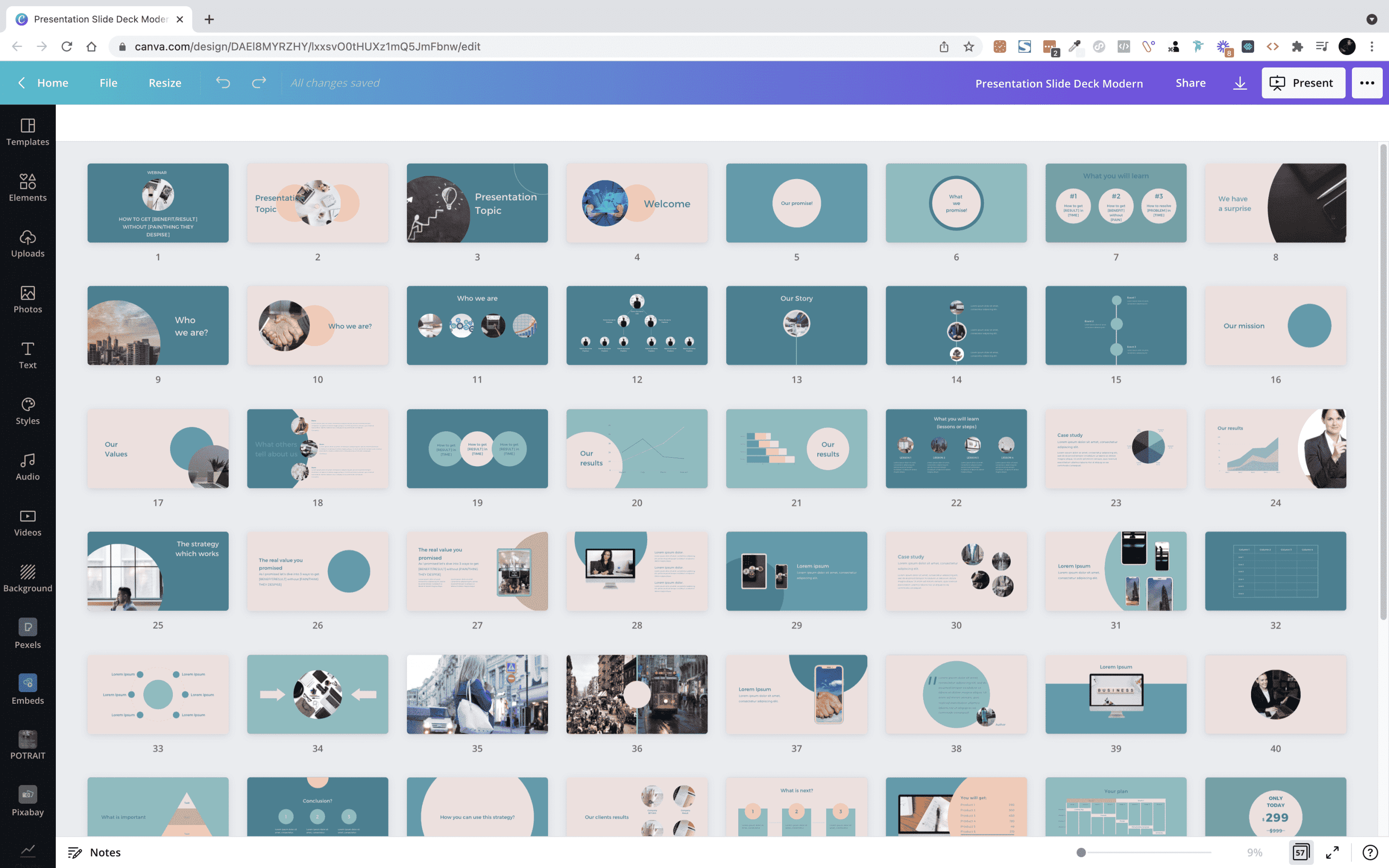This screenshot has width=1389, height=868.
Task: Open the Templates panel
Action: point(28,132)
